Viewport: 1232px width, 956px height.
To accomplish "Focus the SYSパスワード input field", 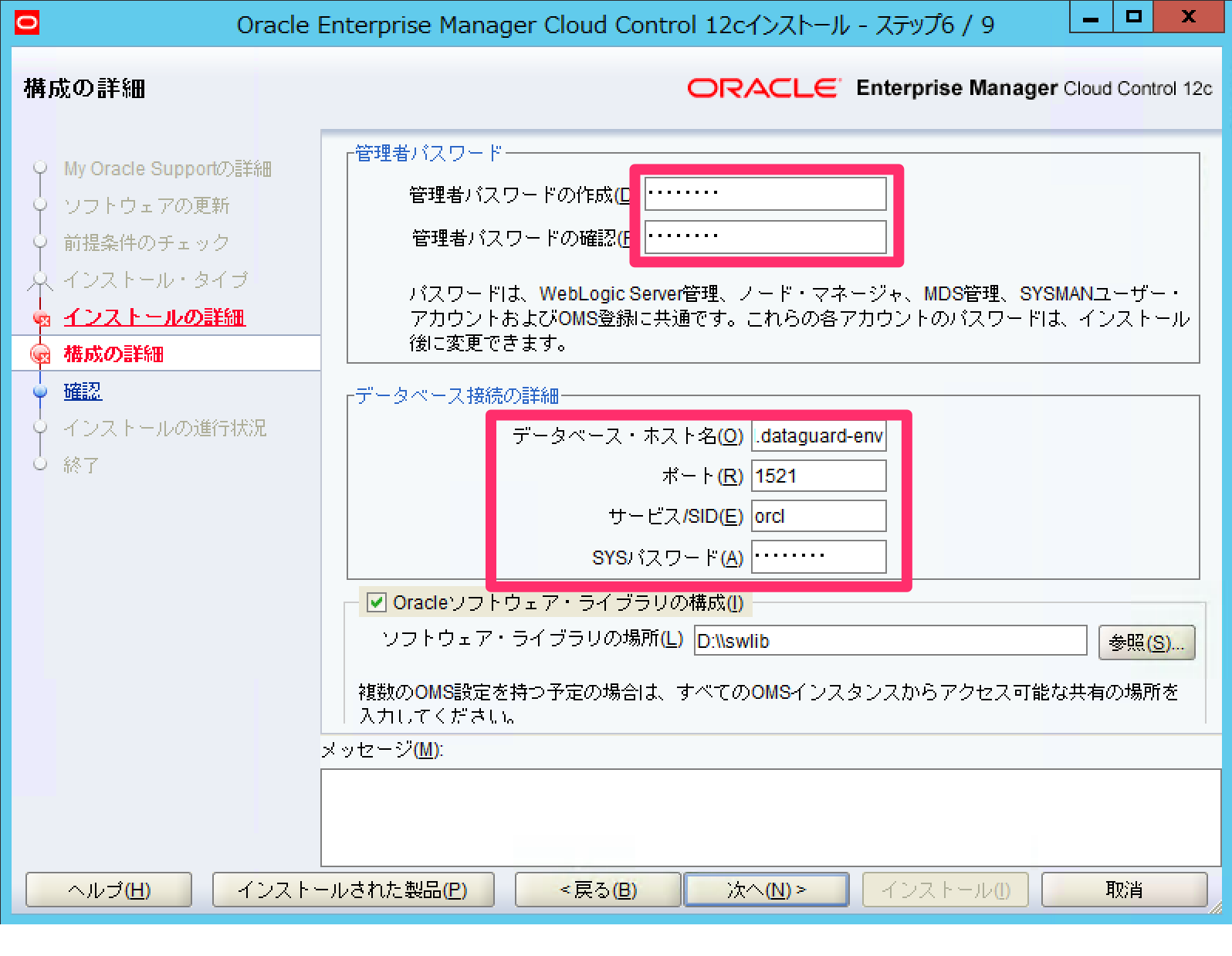I will (818, 557).
